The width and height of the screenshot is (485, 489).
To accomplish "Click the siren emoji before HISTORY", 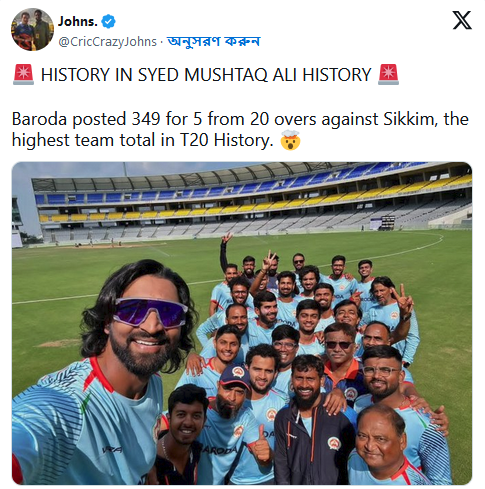I will point(23,74).
